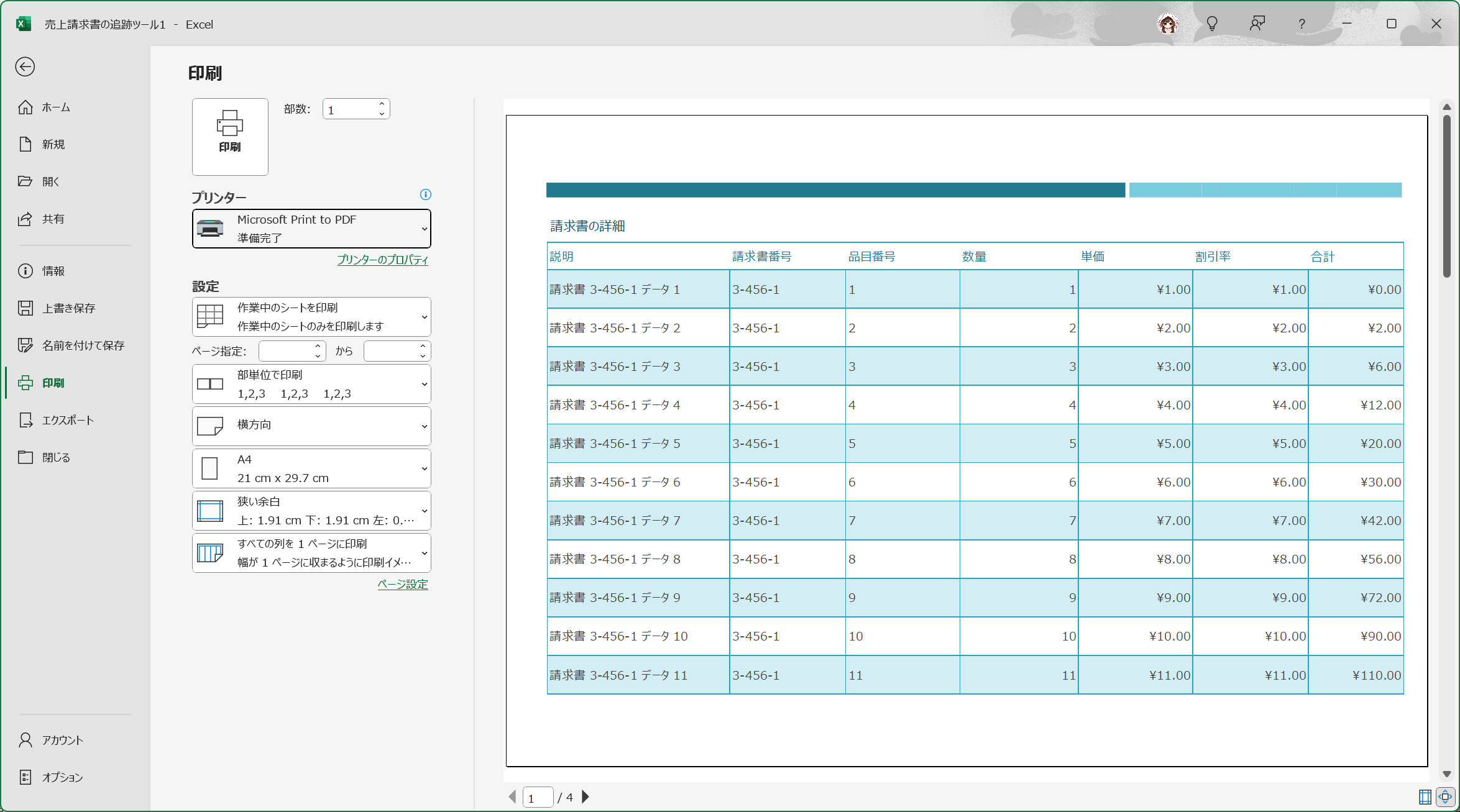Open the A4 paper size dropdown
Screen dimensions: 1460x812
(x=311, y=468)
